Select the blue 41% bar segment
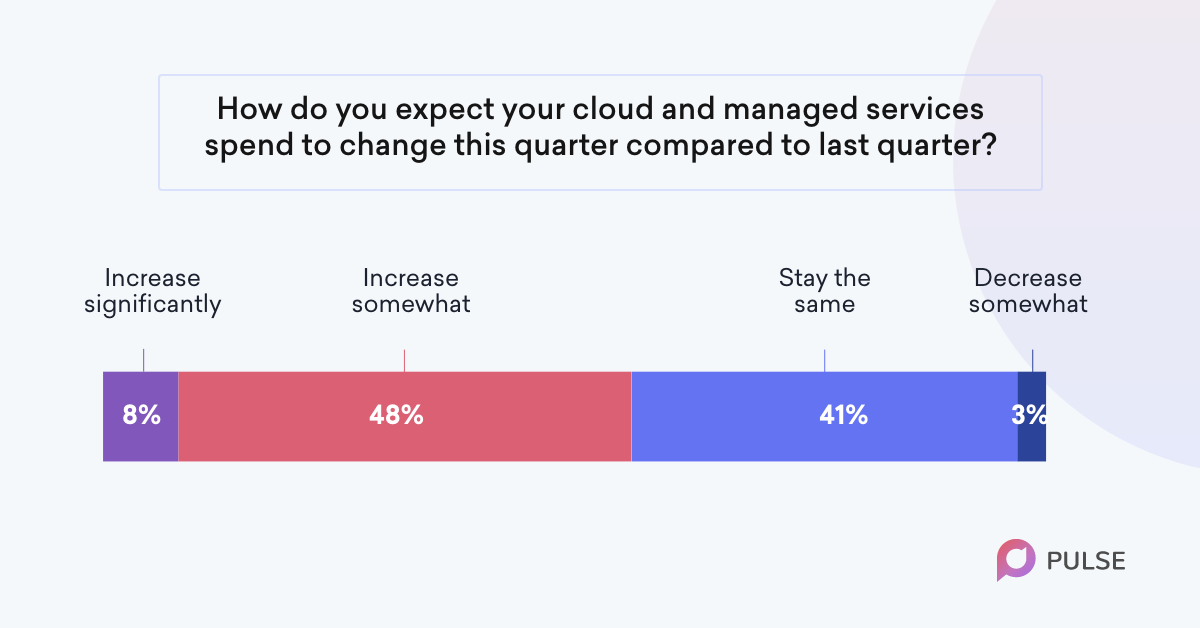Image resolution: width=1200 pixels, height=628 pixels. [x=825, y=416]
